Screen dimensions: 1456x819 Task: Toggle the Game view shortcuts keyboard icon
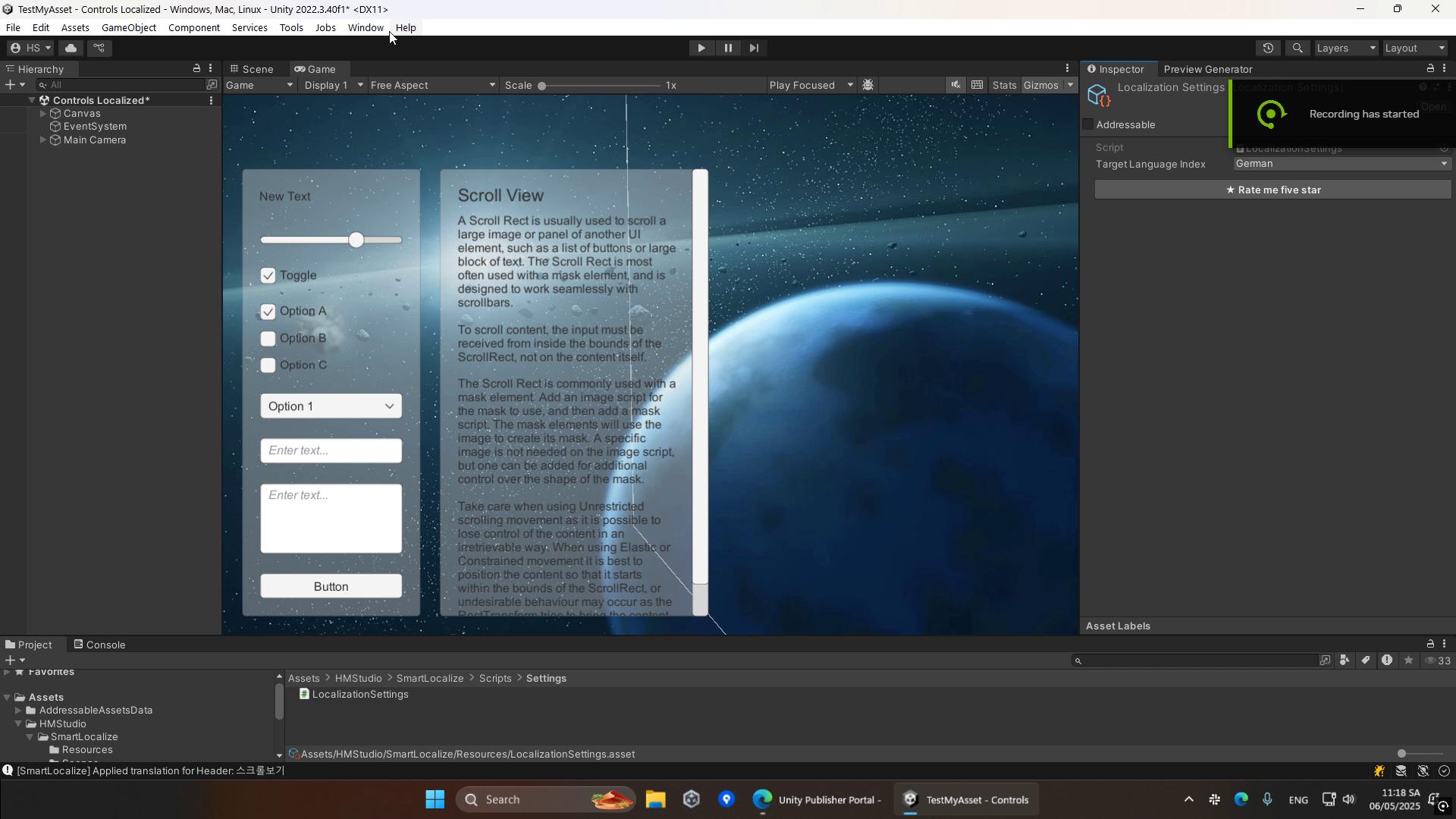(x=977, y=85)
